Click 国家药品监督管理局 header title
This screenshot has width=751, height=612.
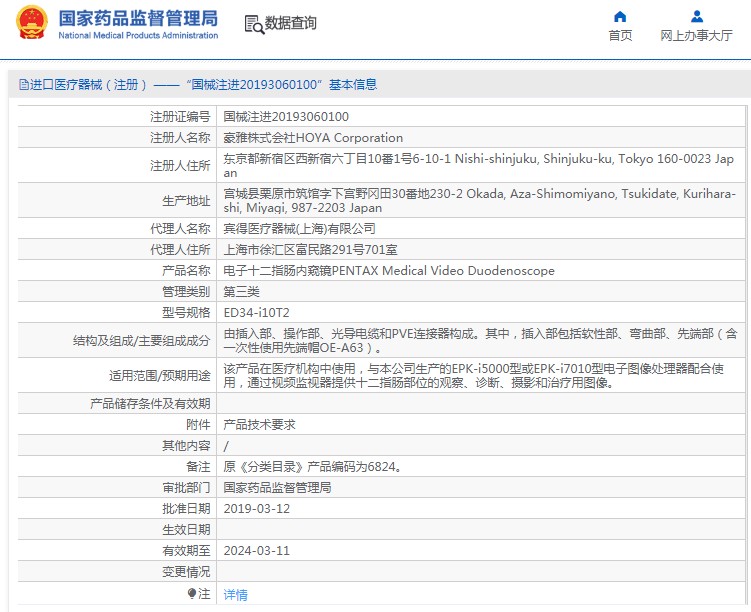tap(138, 18)
